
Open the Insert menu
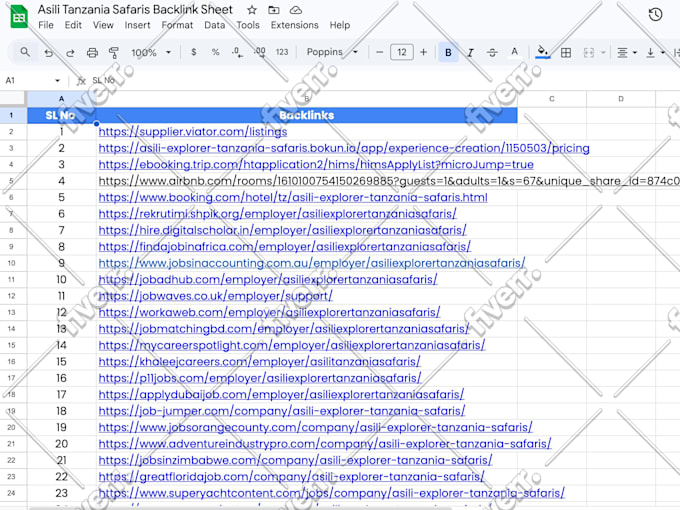point(137,25)
